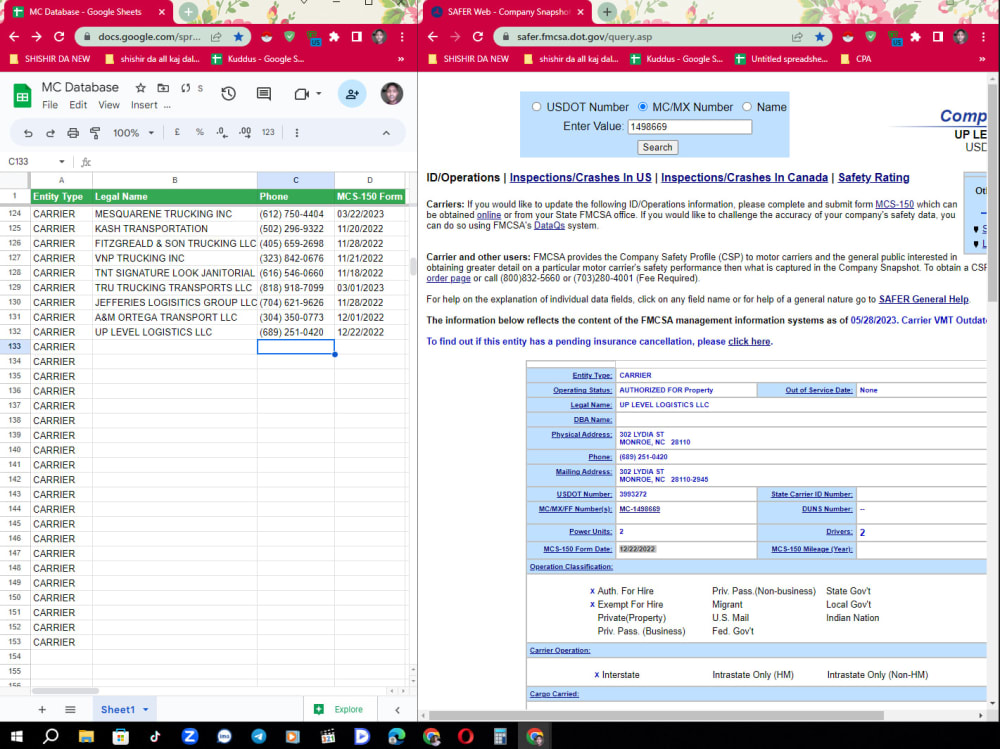Open Safety Rating link
The width and height of the screenshot is (1000, 749).
(873, 177)
